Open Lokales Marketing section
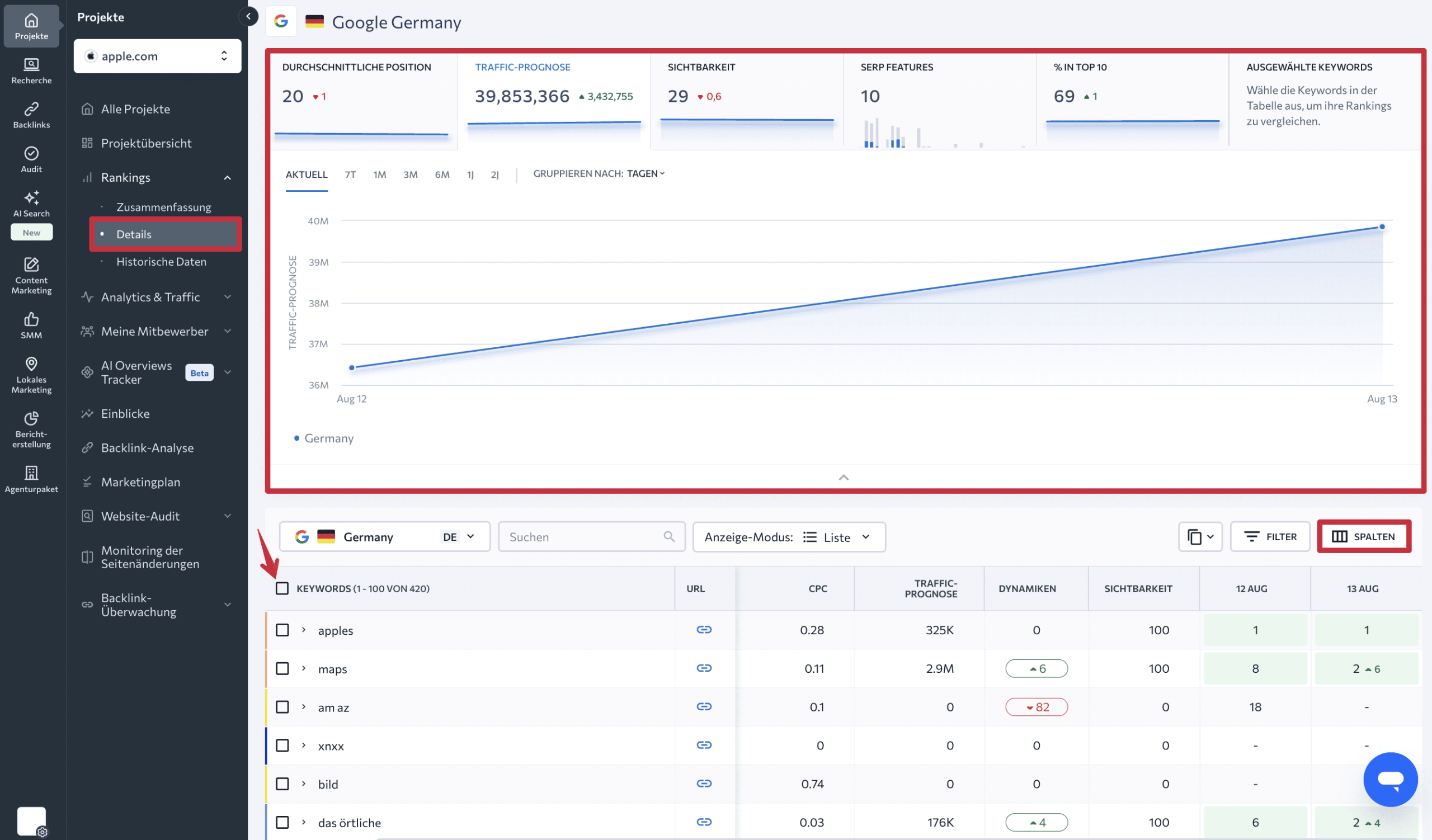Viewport: 1432px width, 840px height. (31, 375)
